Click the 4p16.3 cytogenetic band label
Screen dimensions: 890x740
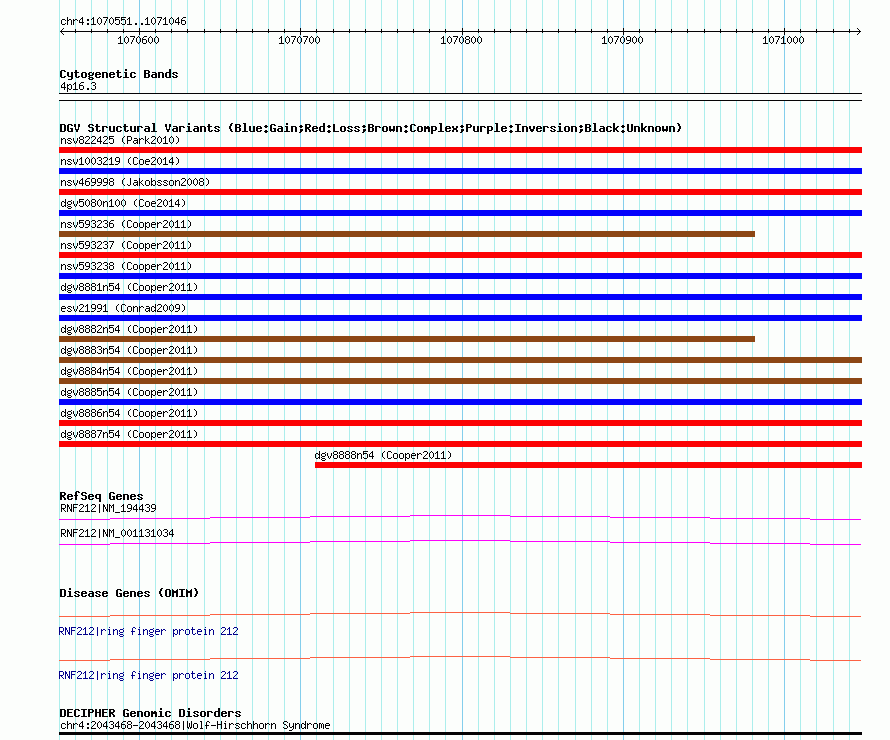[x=78, y=86]
